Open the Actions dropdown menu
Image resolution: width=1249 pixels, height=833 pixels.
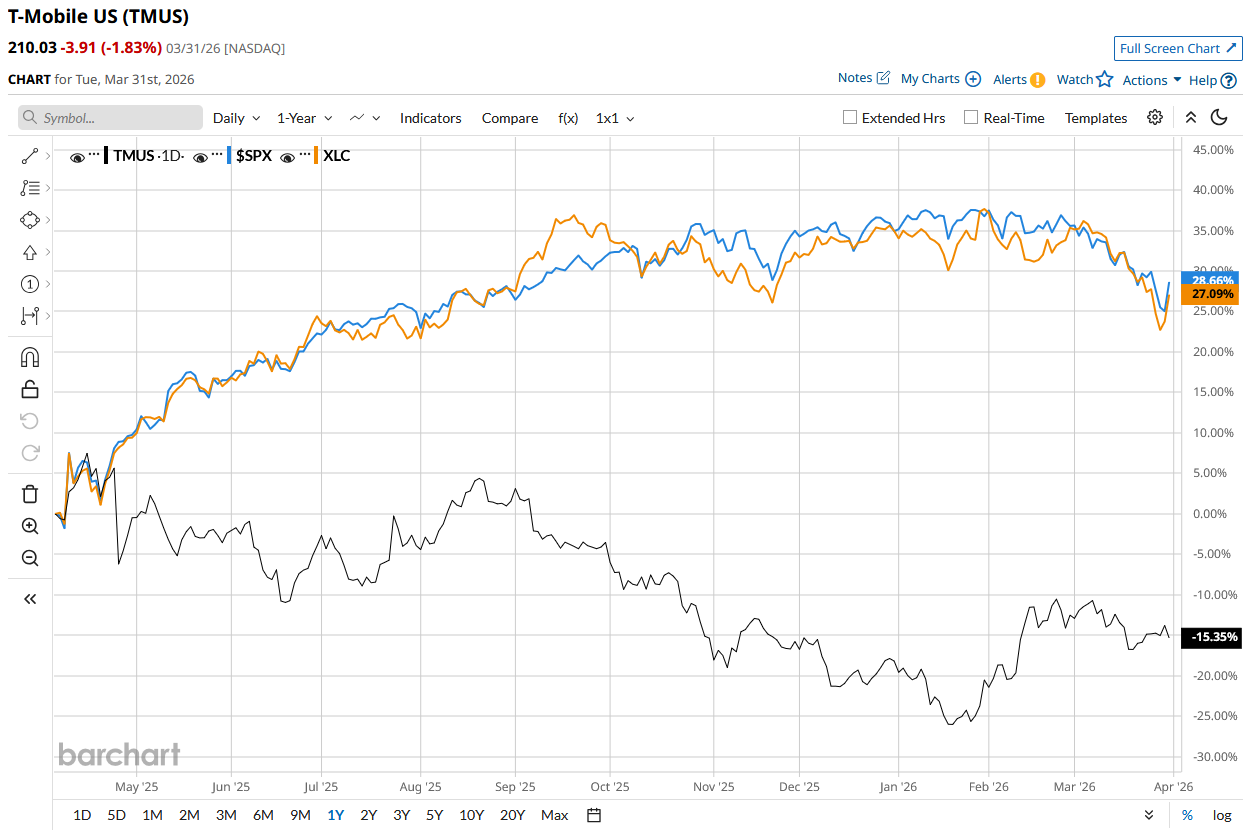pos(1151,80)
